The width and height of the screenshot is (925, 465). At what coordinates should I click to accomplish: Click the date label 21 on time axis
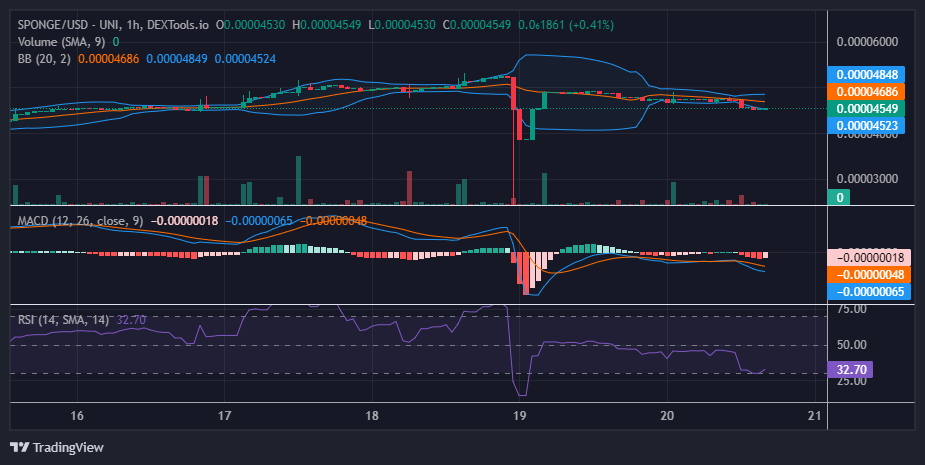coord(815,415)
